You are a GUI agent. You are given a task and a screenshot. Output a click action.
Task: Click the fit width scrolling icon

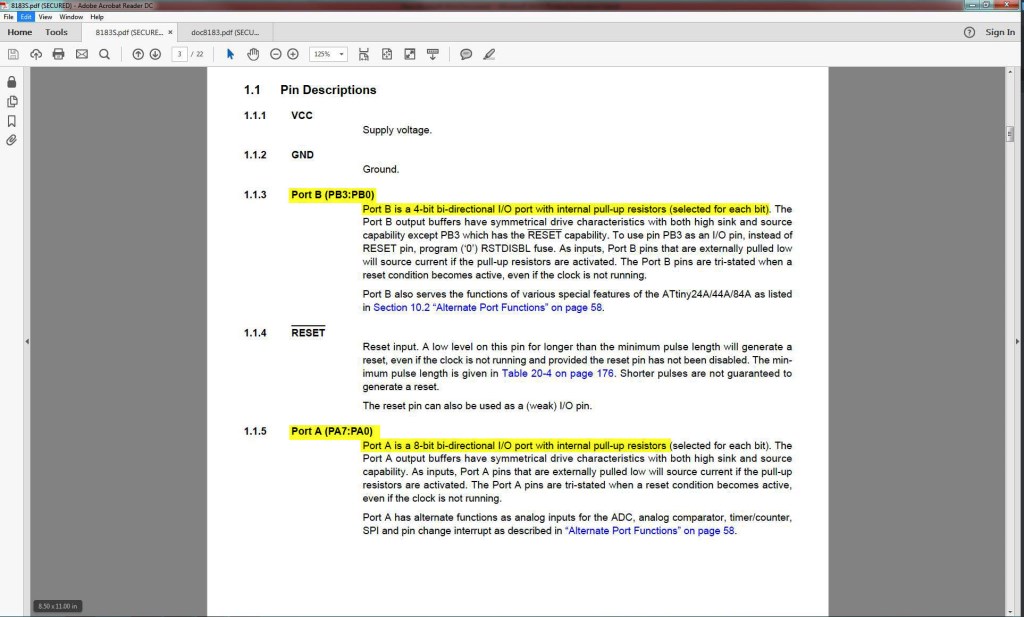(x=364, y=54)
